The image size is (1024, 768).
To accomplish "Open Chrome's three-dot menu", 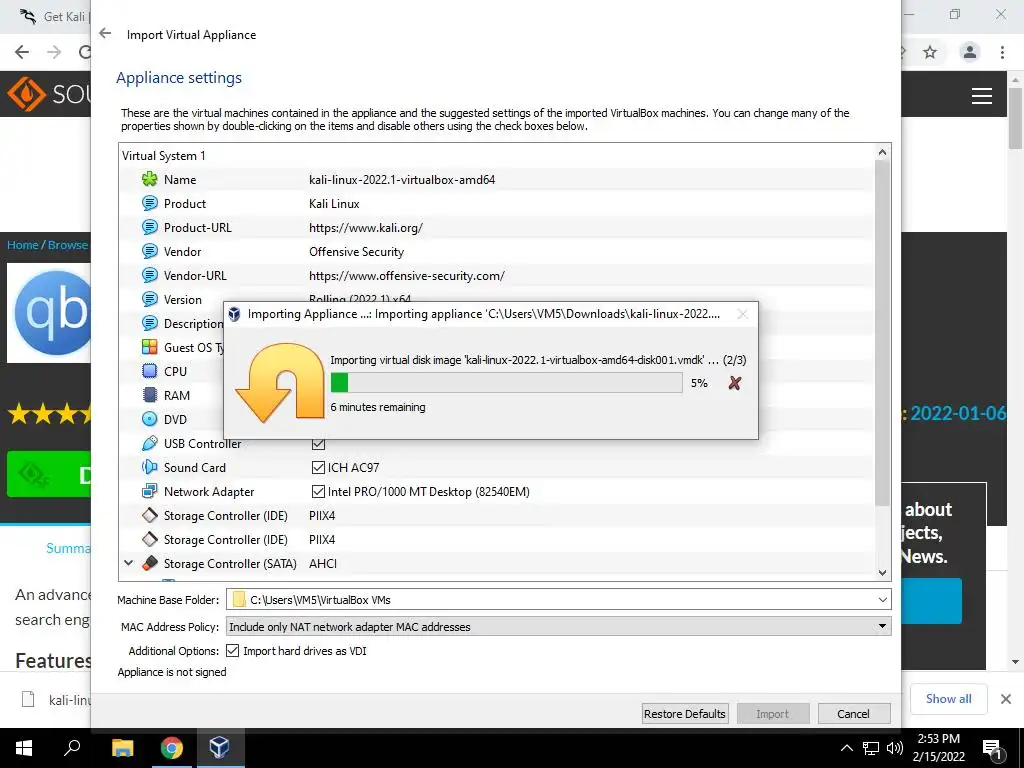I will pyautogui.click(x=1002, y=52).
